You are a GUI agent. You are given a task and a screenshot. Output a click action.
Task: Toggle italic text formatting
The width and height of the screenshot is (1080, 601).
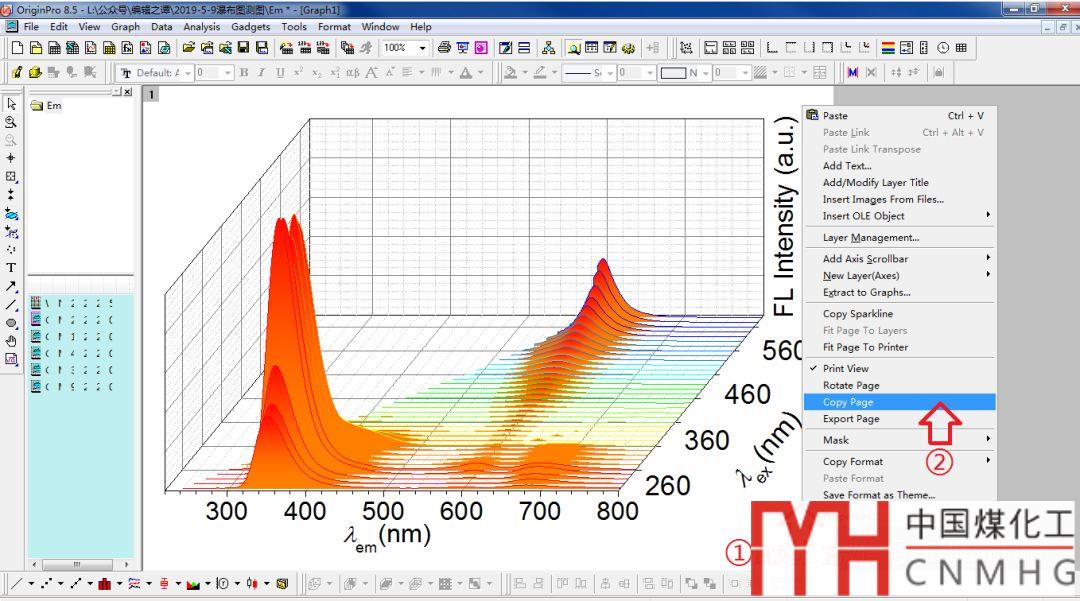(x=261, y=73)
